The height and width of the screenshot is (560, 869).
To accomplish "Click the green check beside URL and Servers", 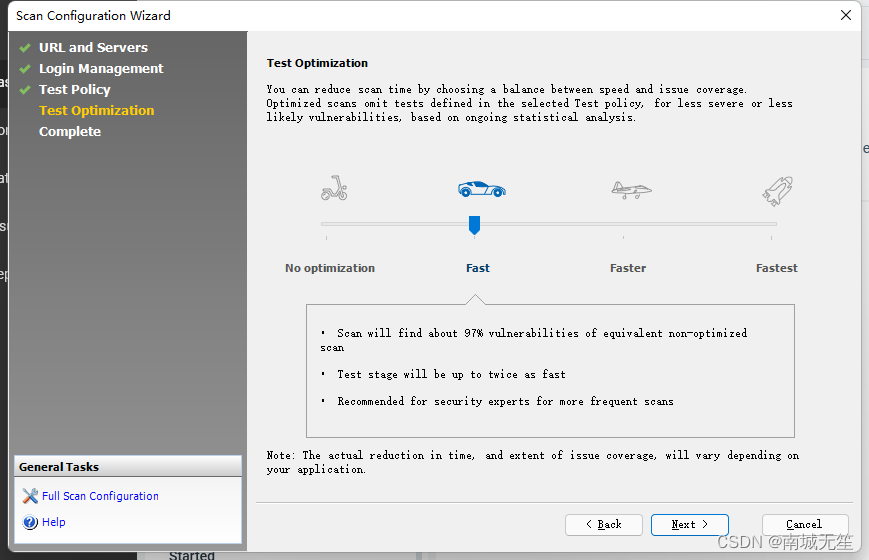I will coord(25,48).
